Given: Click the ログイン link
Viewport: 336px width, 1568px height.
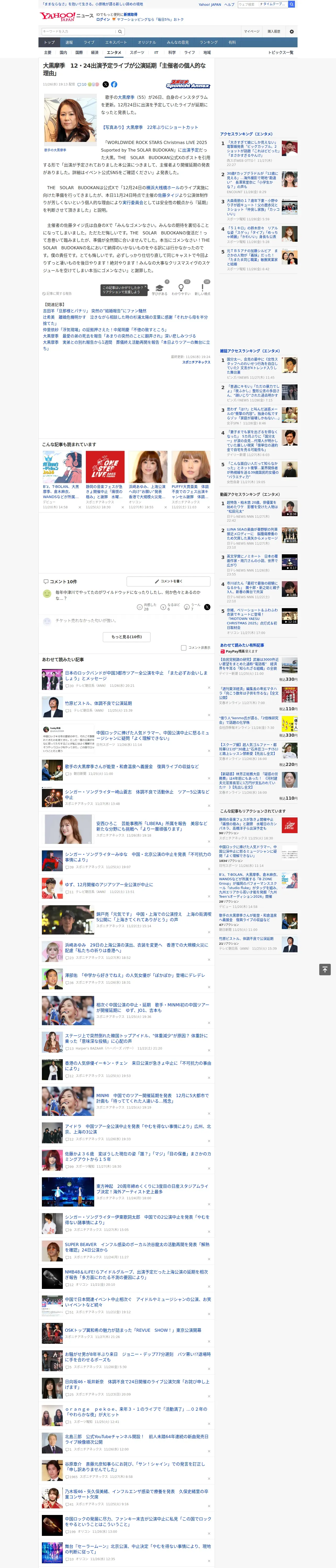Looking at the screenshot, I should 103,20.
